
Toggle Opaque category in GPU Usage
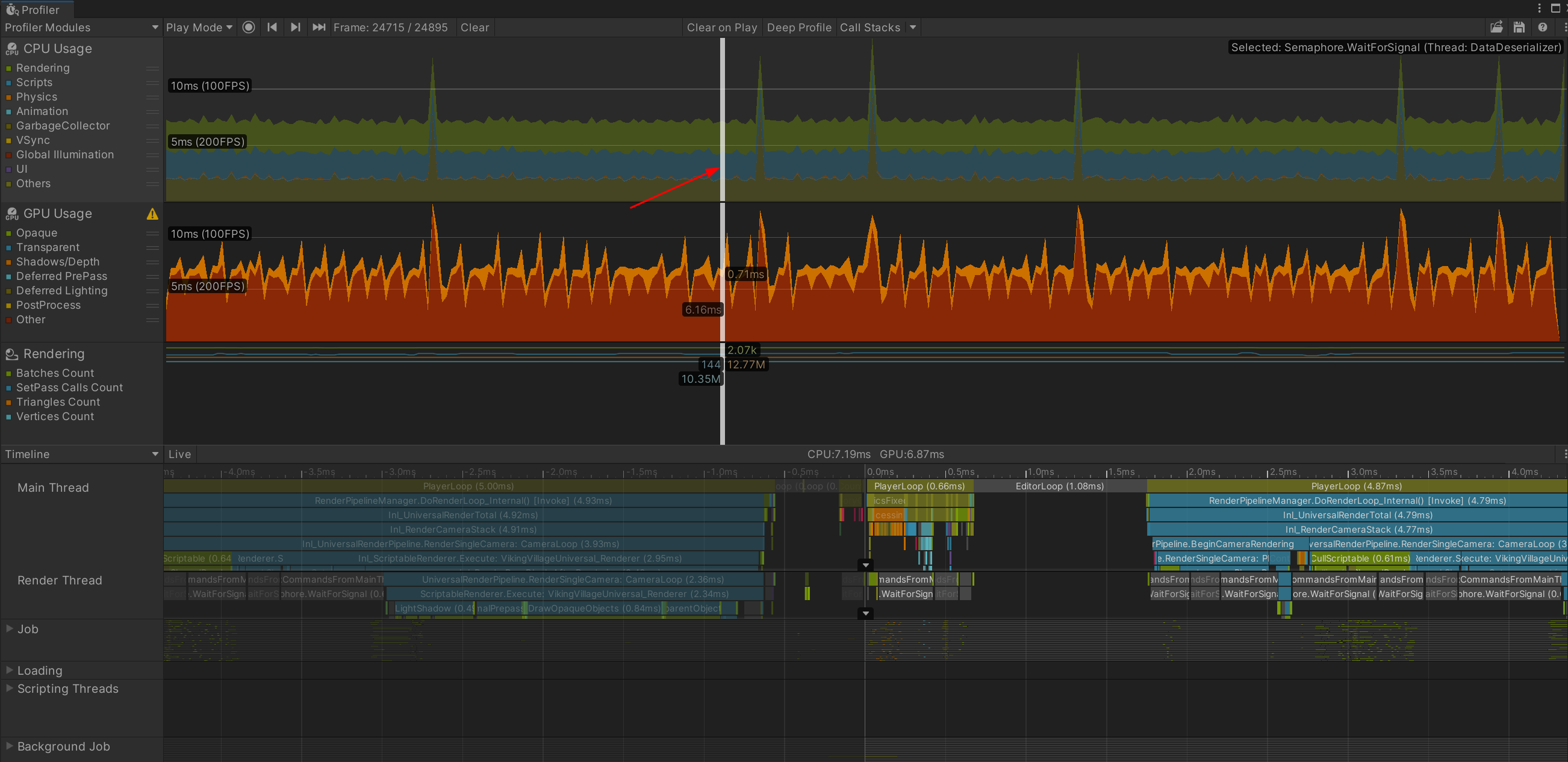(8, 233)
